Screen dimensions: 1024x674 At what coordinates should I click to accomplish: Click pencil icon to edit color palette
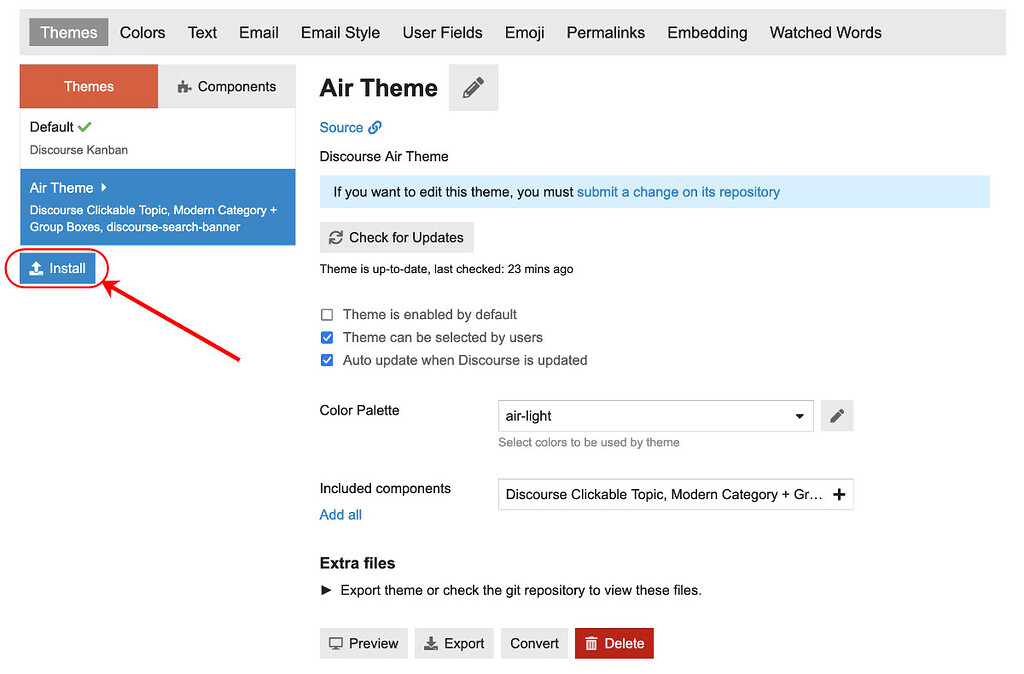coord(837,416)
